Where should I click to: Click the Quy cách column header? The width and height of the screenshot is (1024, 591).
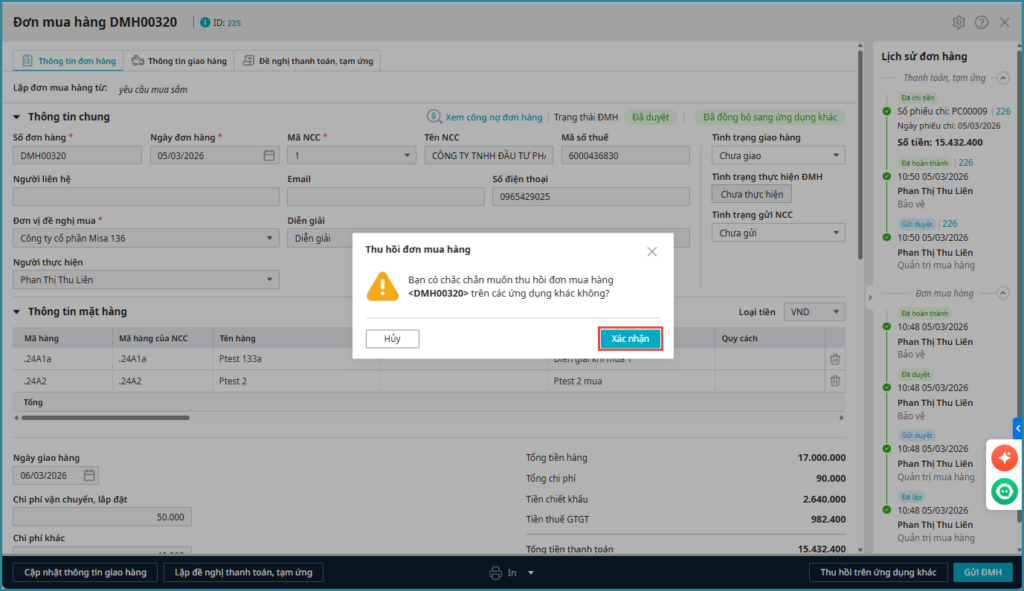click(739, 338)
